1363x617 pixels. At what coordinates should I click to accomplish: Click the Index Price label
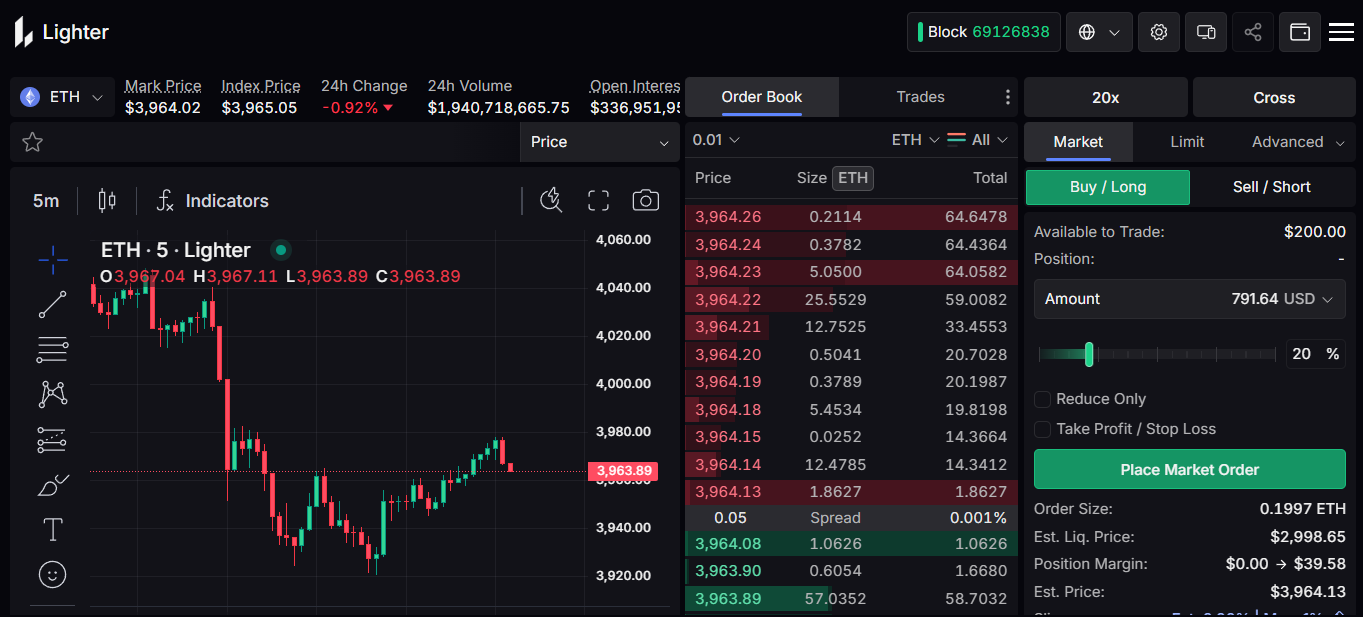(261, 86)
